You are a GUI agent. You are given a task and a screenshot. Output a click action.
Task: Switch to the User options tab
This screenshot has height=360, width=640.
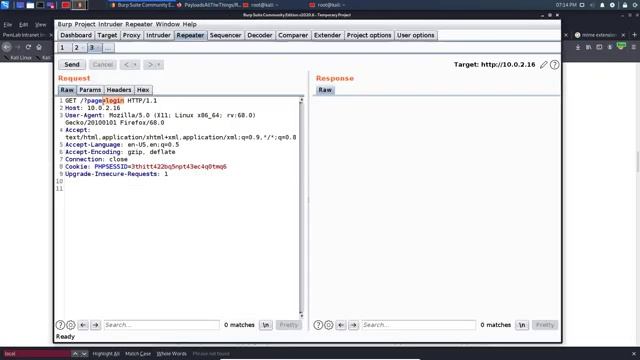[416, 36]
